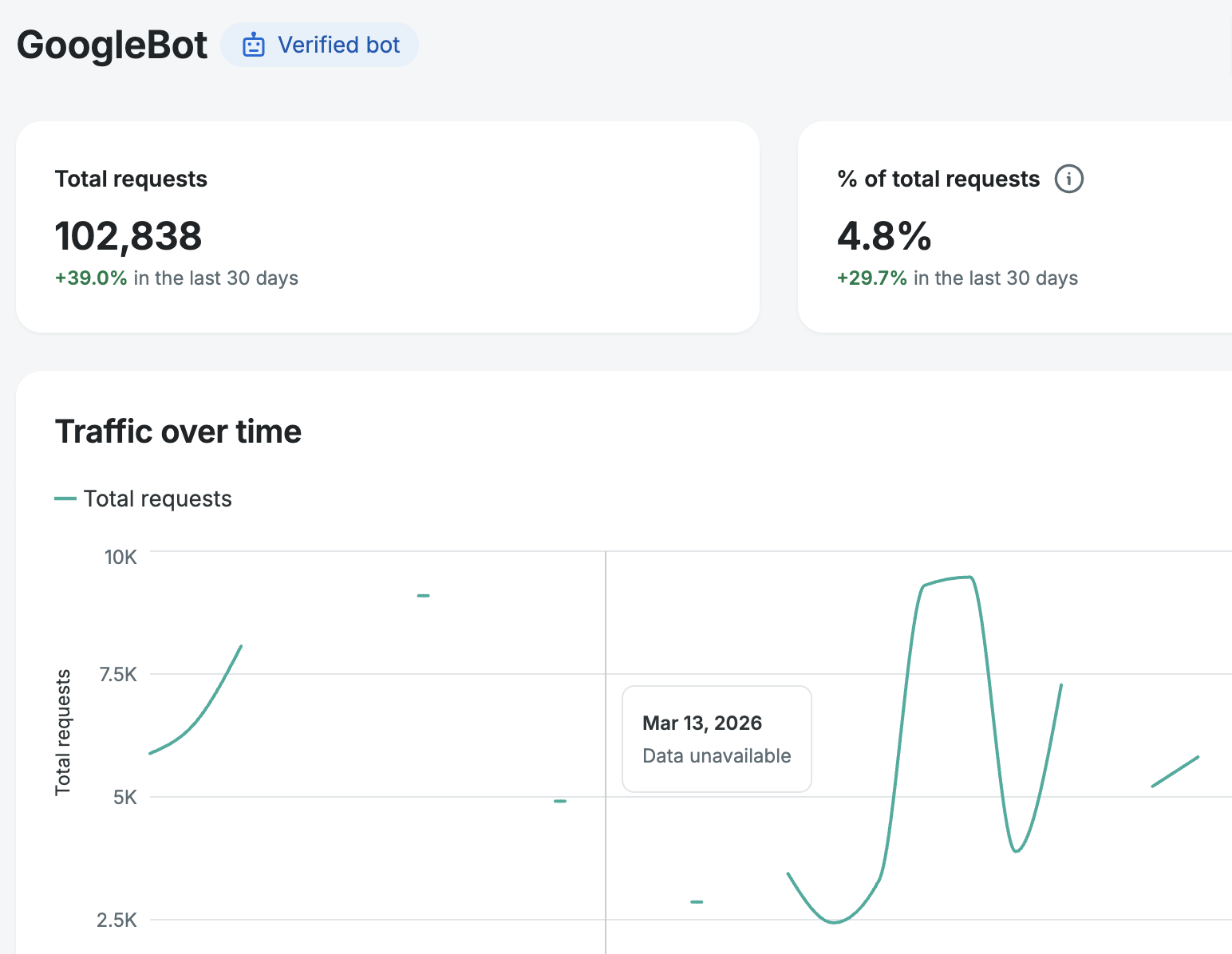This screenshot has width=1232, height=954.
Task: Click the teal legend line swatch
Action: [65, 499]
